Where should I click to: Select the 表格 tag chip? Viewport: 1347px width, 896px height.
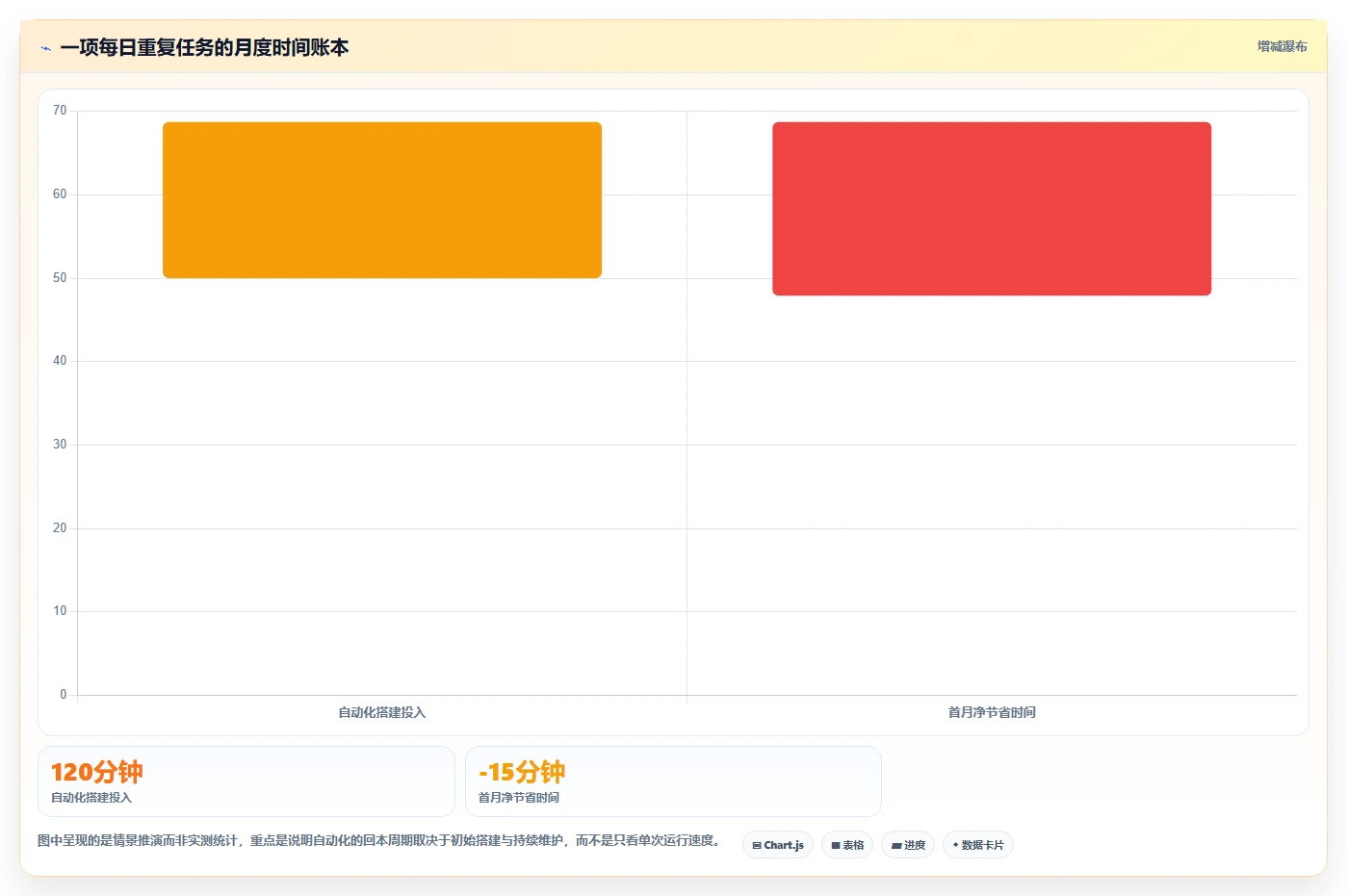pos(847,845)
